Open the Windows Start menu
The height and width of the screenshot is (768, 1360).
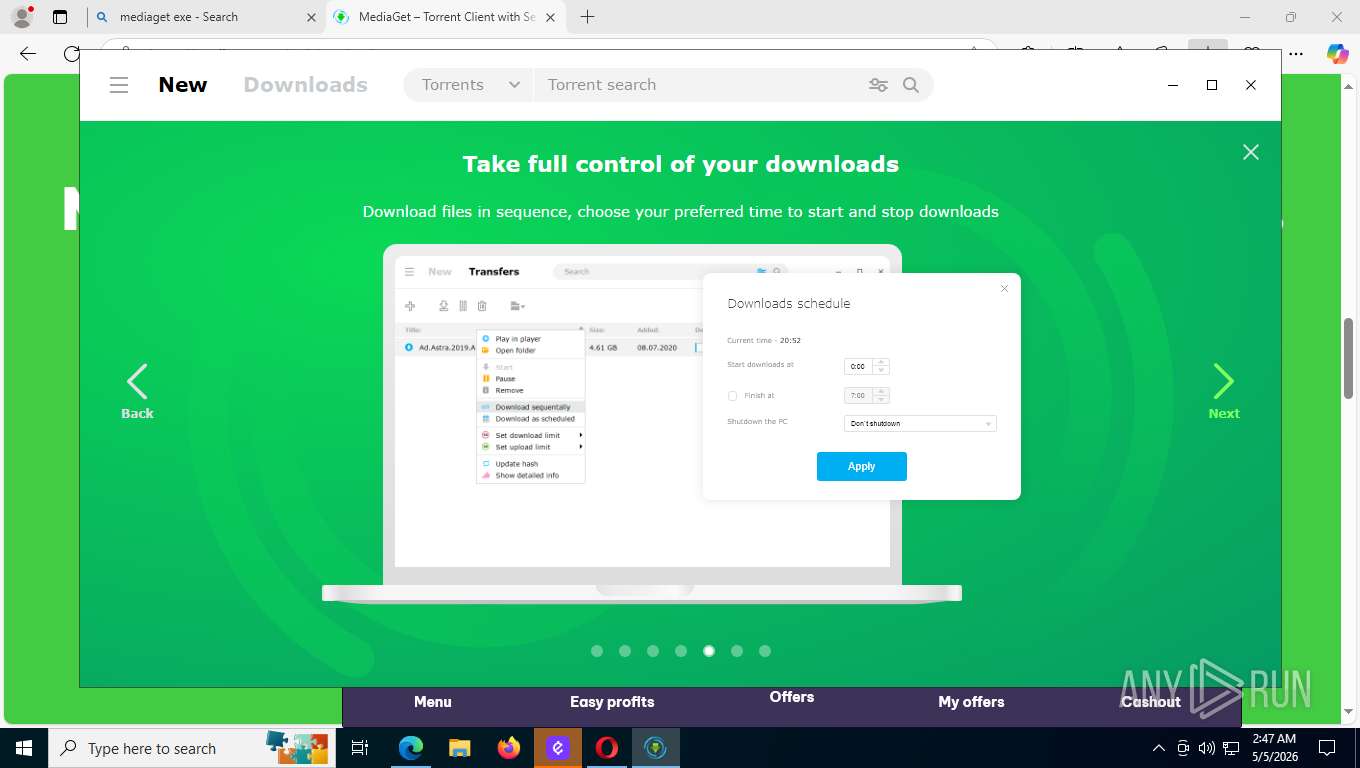click(x=24, y=748)
